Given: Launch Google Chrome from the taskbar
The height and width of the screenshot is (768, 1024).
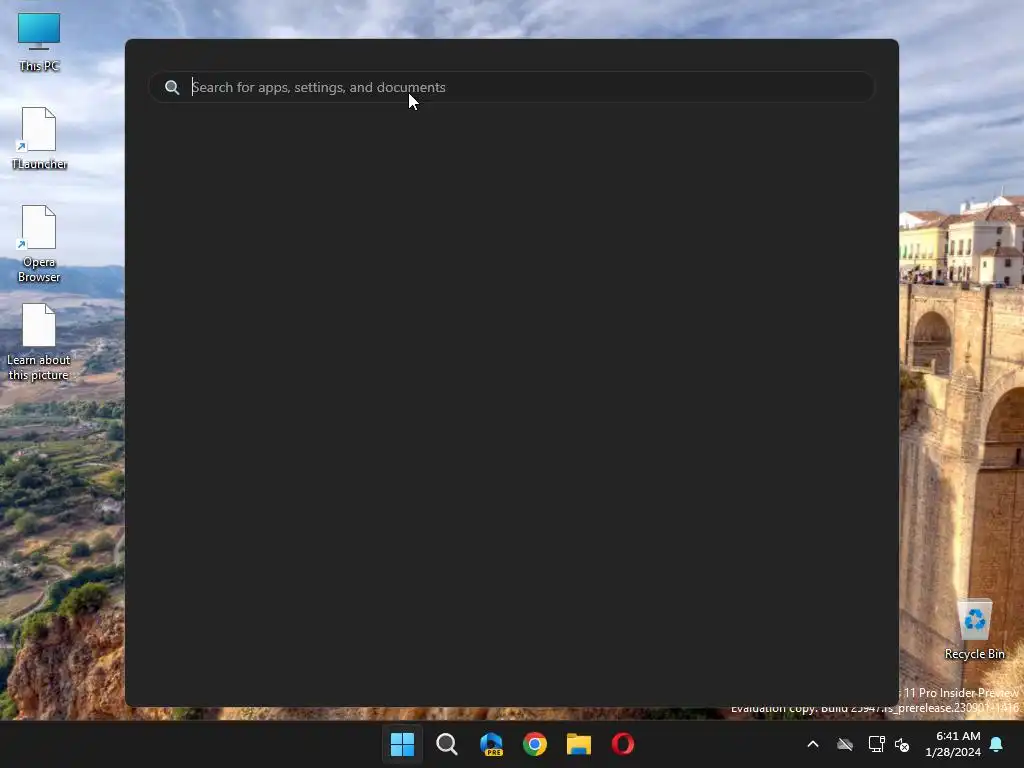Looking at the screenshot, I should [x=535, y=744].
